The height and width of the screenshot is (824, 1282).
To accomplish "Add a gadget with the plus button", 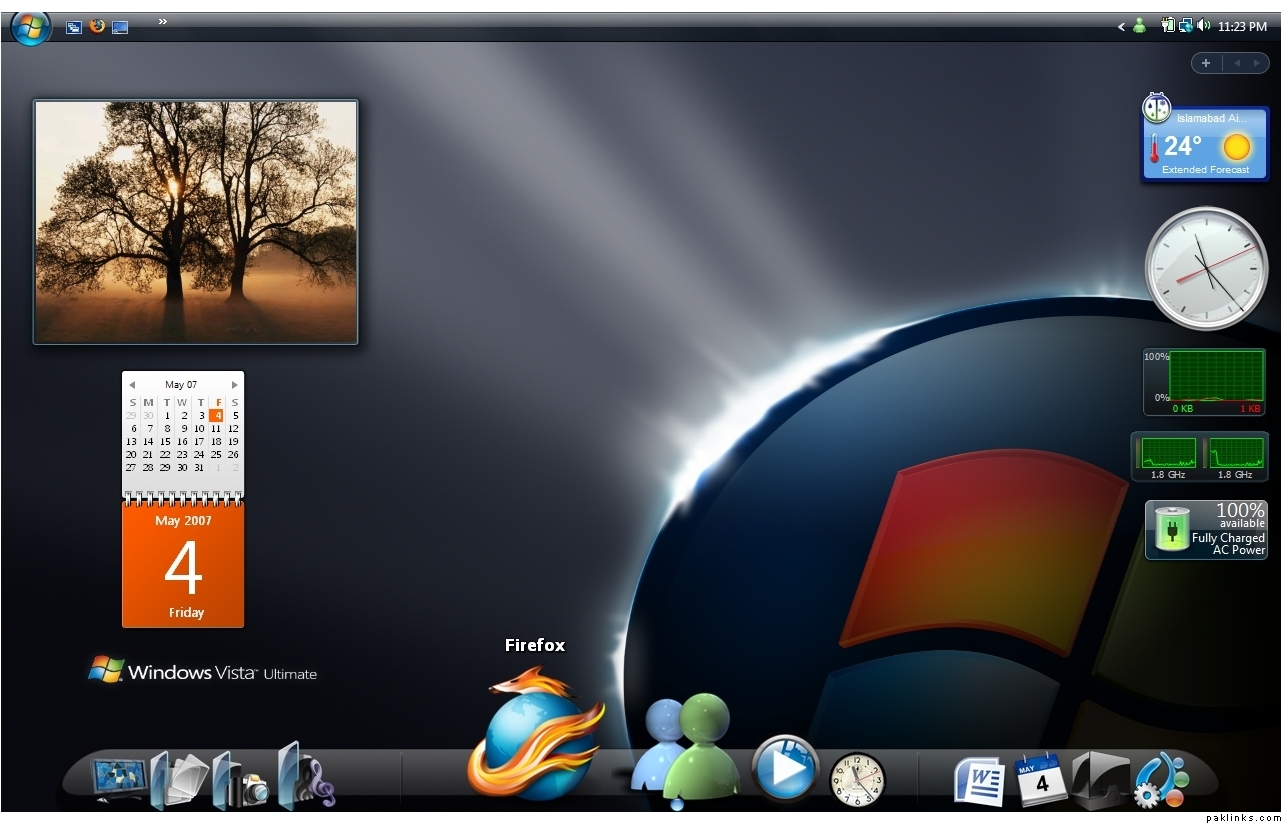I will pos(1206,63).
